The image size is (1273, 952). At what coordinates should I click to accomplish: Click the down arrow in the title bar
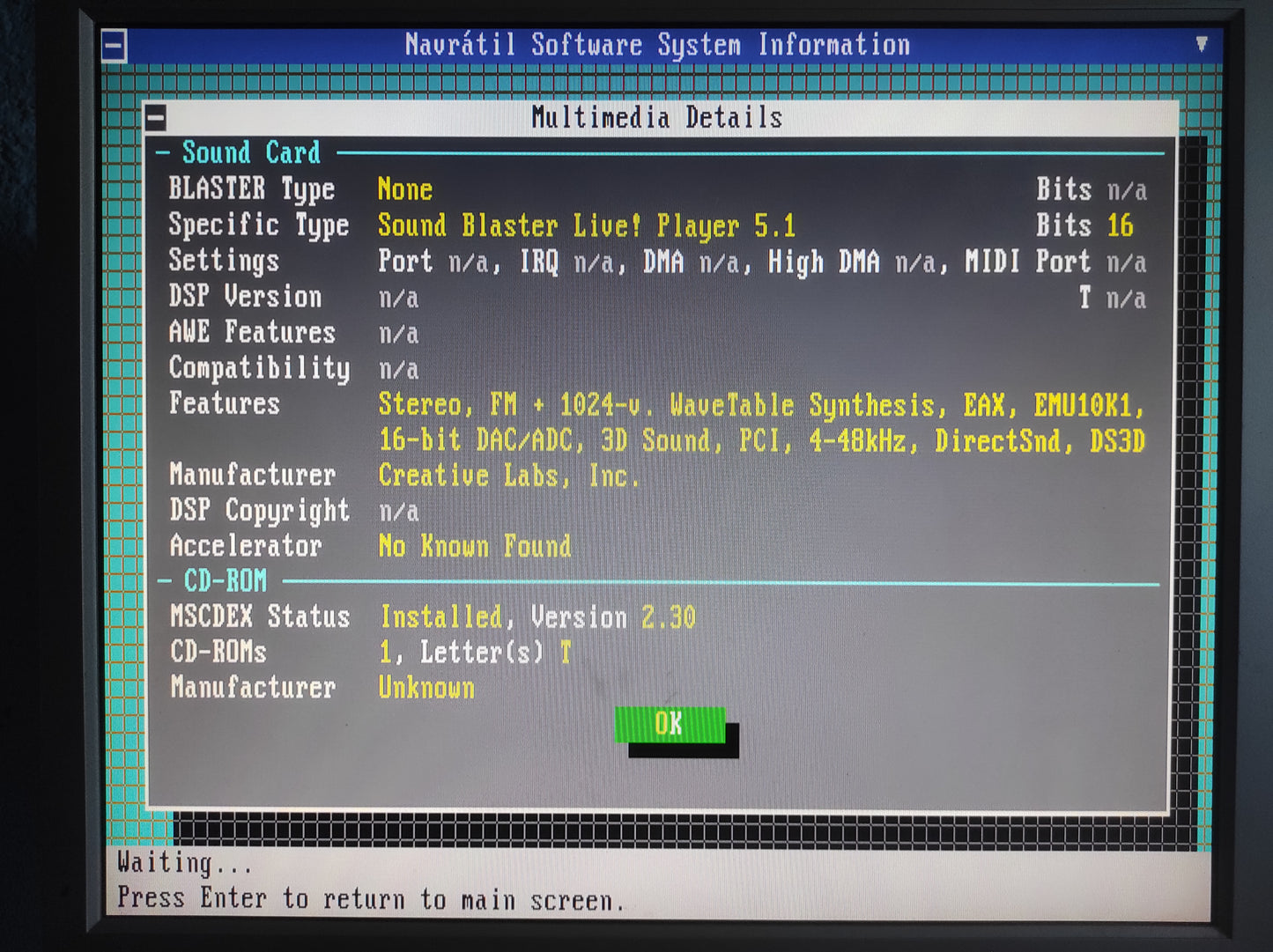[x=1202, y=44]
